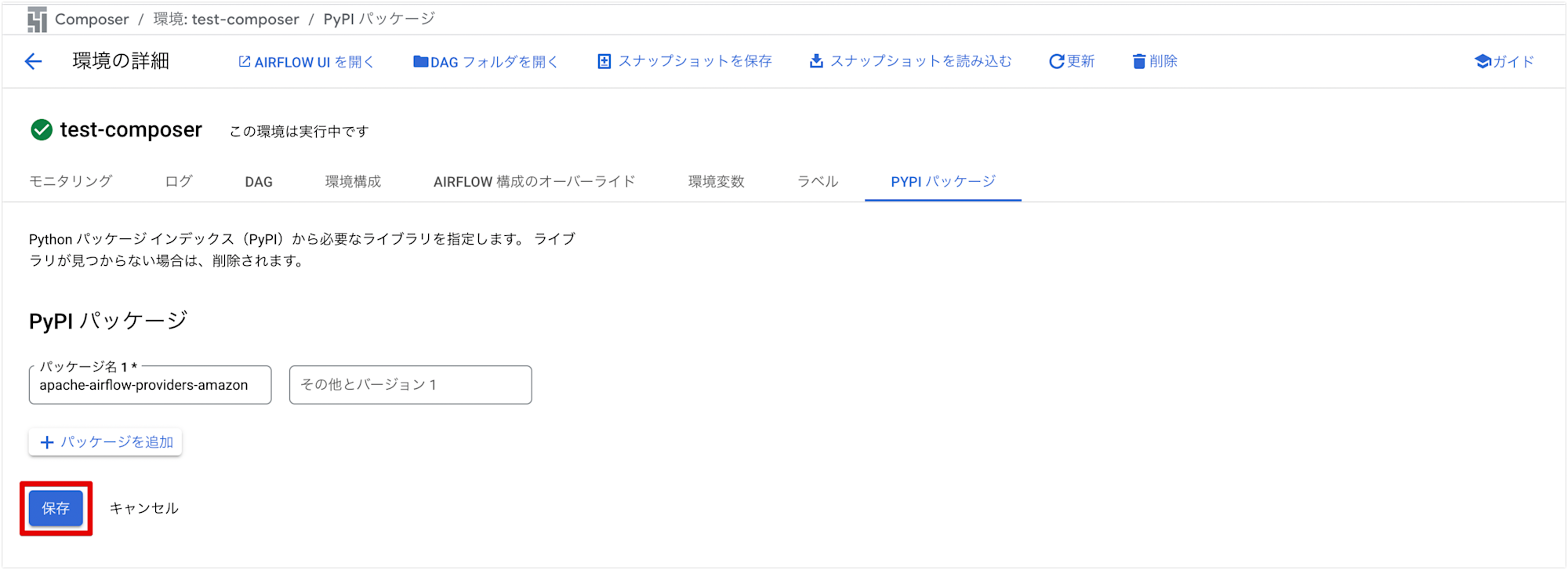
Task: Open the DAG folder
Action: 486,61
